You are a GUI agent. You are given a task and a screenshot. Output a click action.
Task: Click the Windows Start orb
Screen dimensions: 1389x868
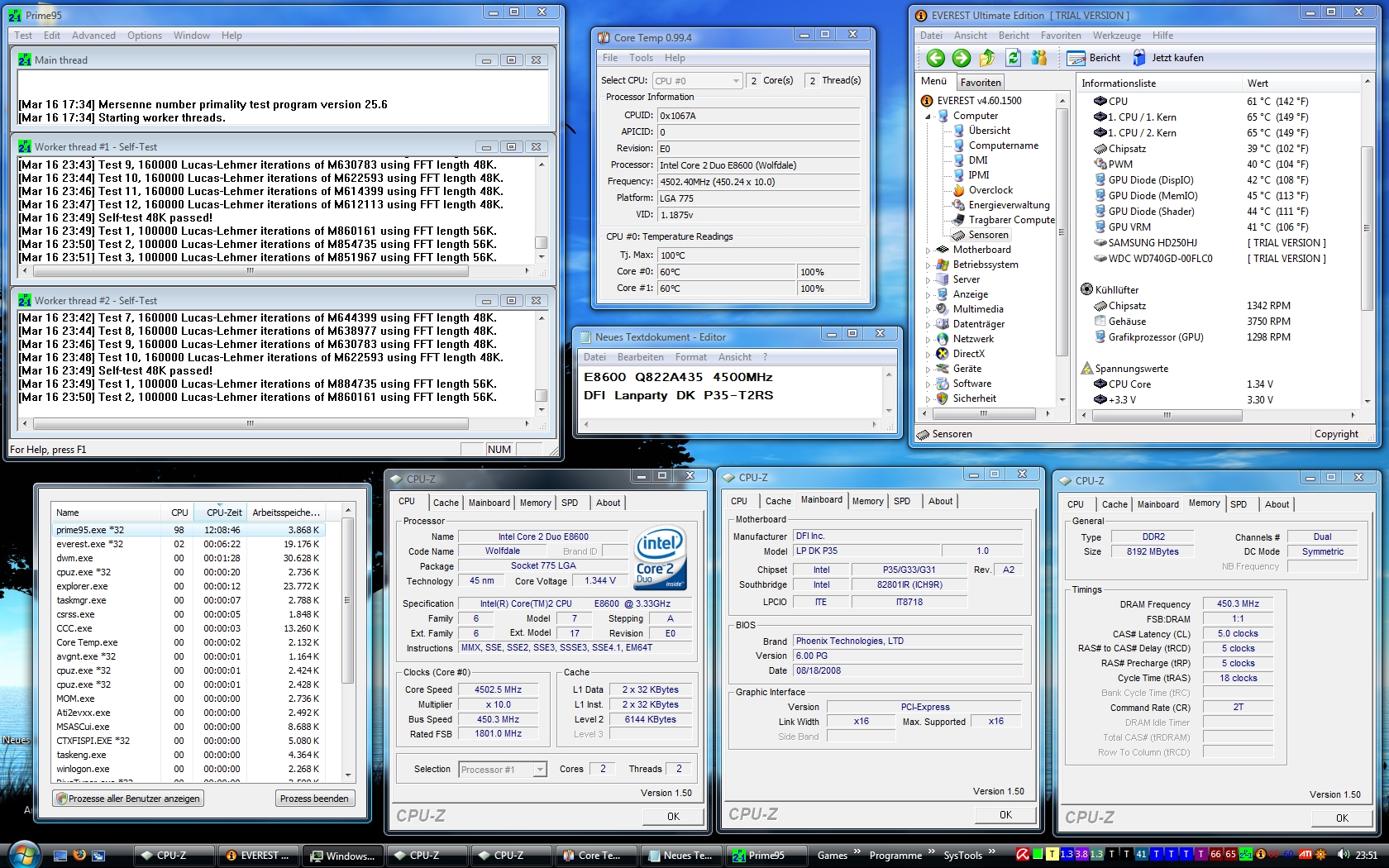tap(23, 855)
